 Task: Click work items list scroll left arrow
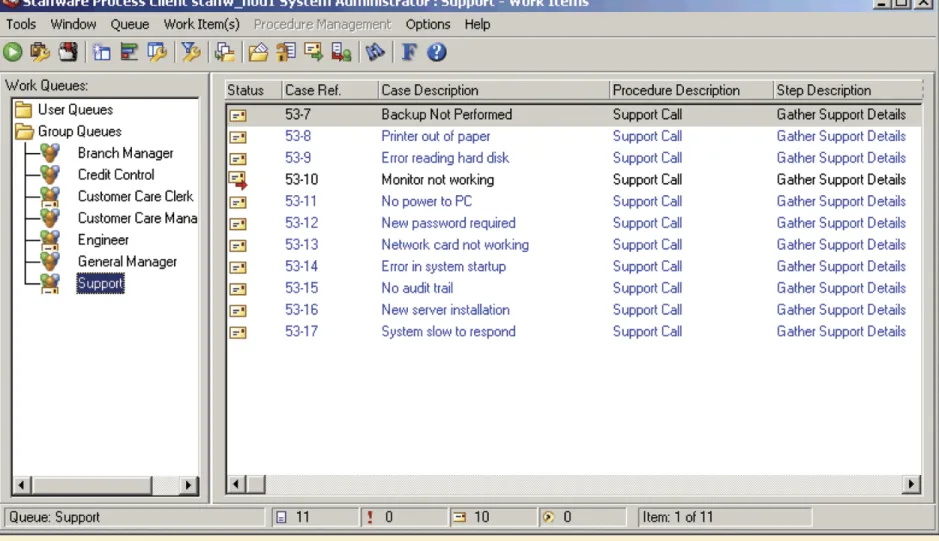coord(236,483)
